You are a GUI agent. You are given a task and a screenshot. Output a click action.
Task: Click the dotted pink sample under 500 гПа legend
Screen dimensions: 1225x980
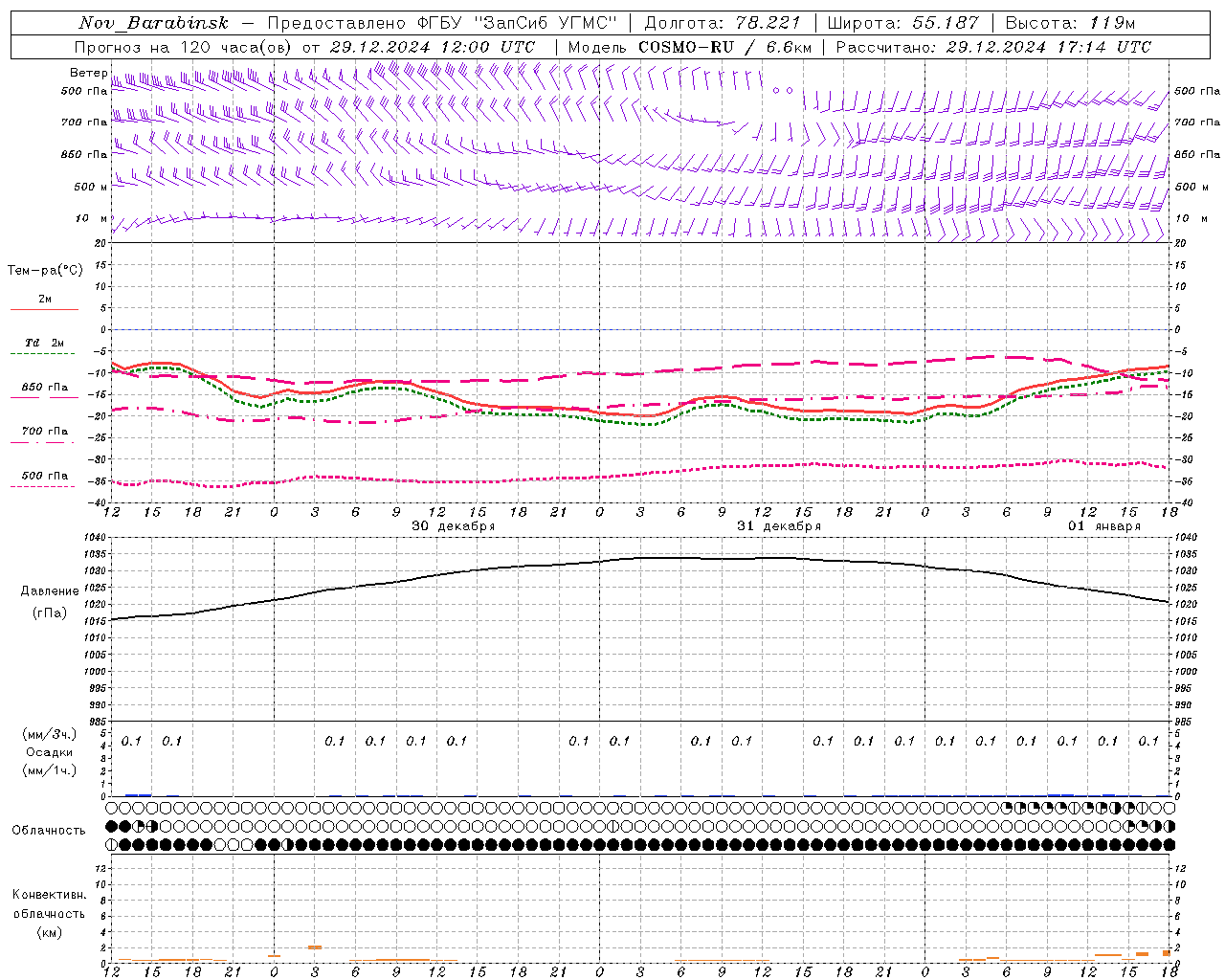pos(42,486)
